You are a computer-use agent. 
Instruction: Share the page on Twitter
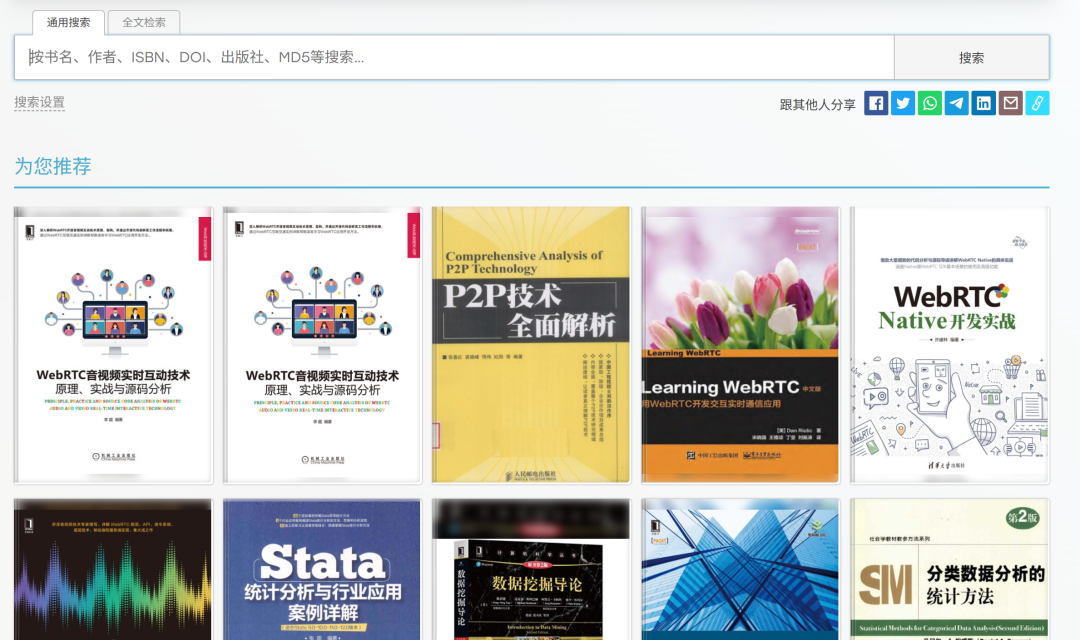[902, 103]
